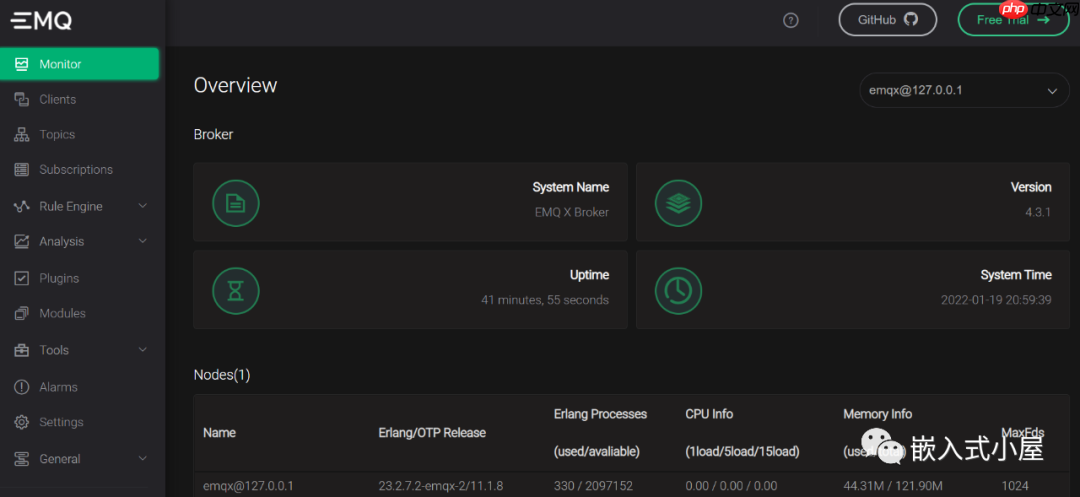Screen dimensions: 1080x497
Task: Click the Analysis chart icon
Action: [22, 242]
